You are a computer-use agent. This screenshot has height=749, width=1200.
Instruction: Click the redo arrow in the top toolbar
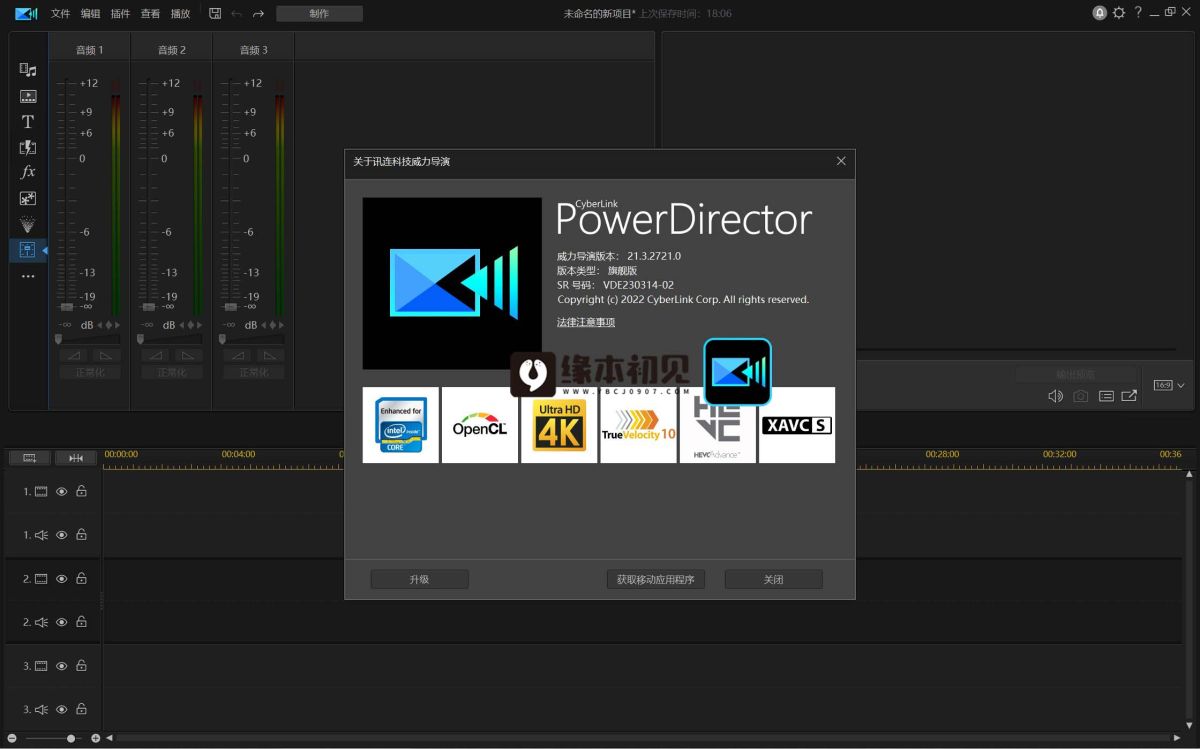258,14
